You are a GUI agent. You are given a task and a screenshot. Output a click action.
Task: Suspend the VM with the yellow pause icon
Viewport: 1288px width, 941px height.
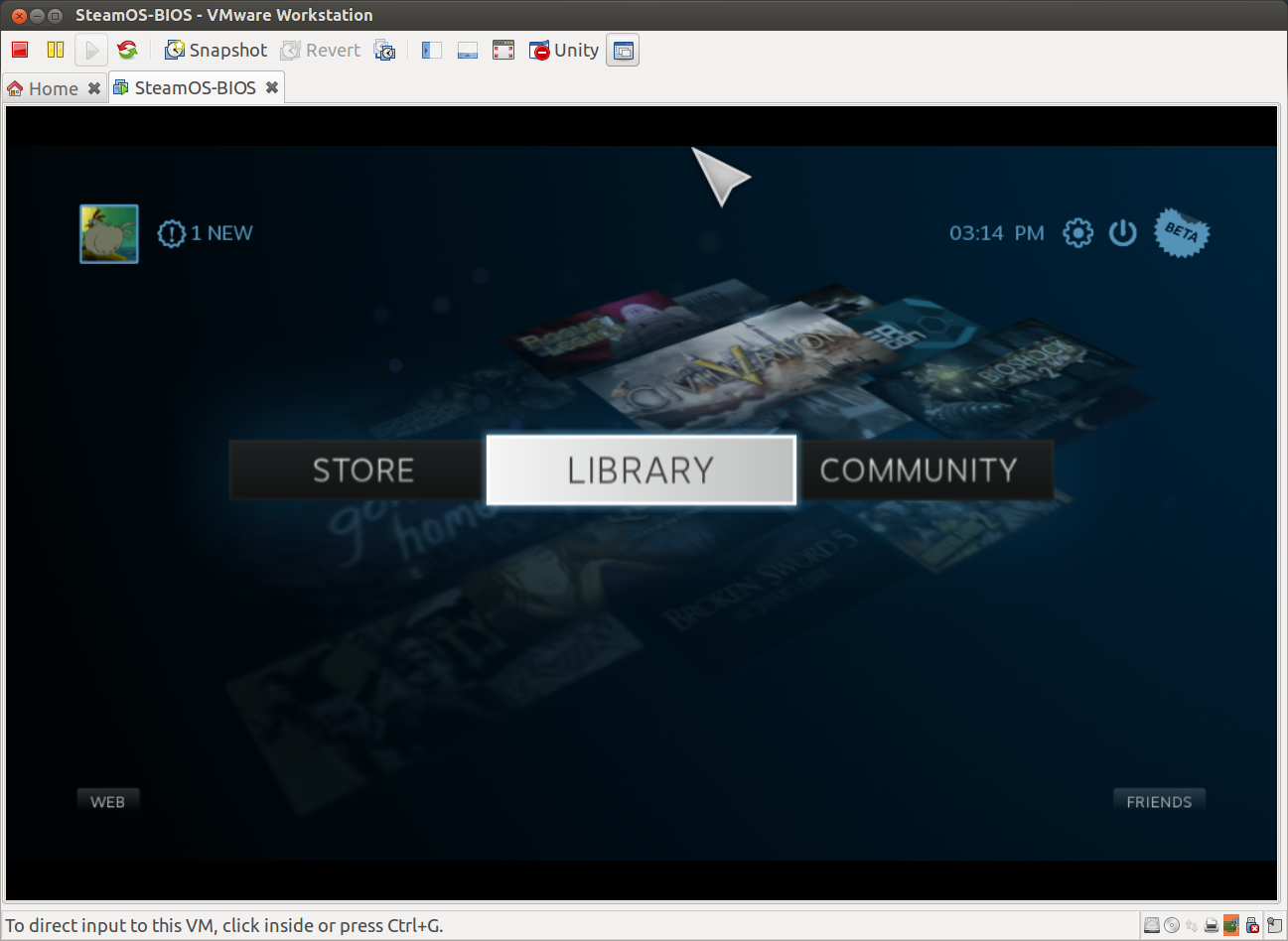click(x=56, y=50)
